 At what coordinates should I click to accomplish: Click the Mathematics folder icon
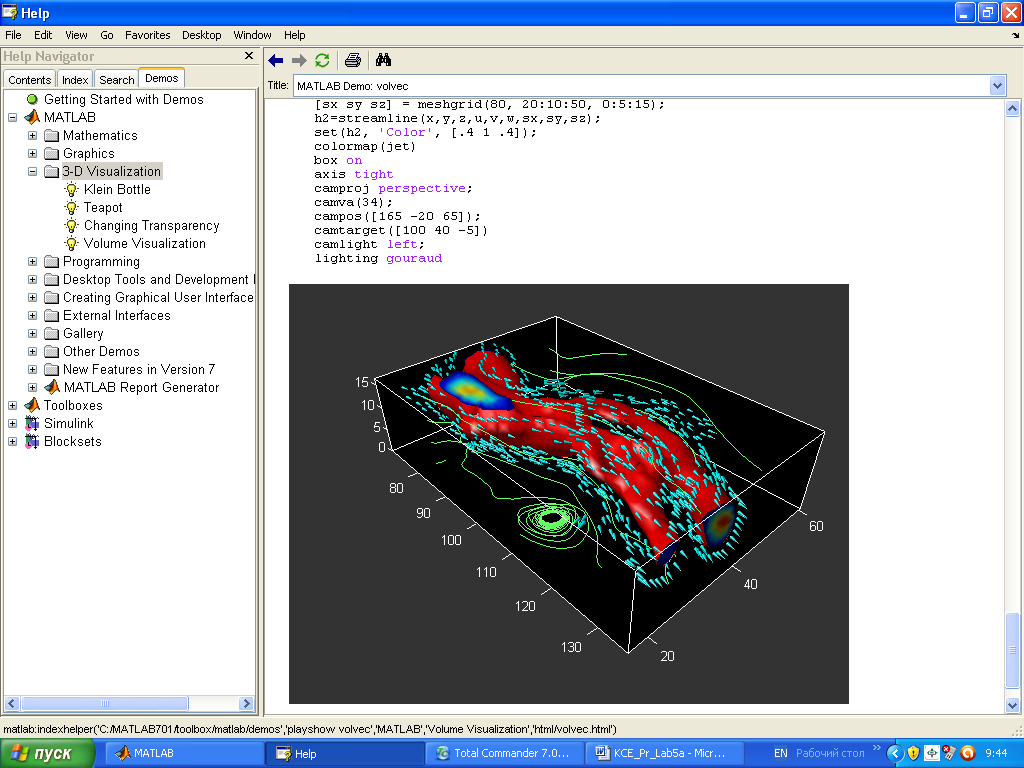click(52, 136)
